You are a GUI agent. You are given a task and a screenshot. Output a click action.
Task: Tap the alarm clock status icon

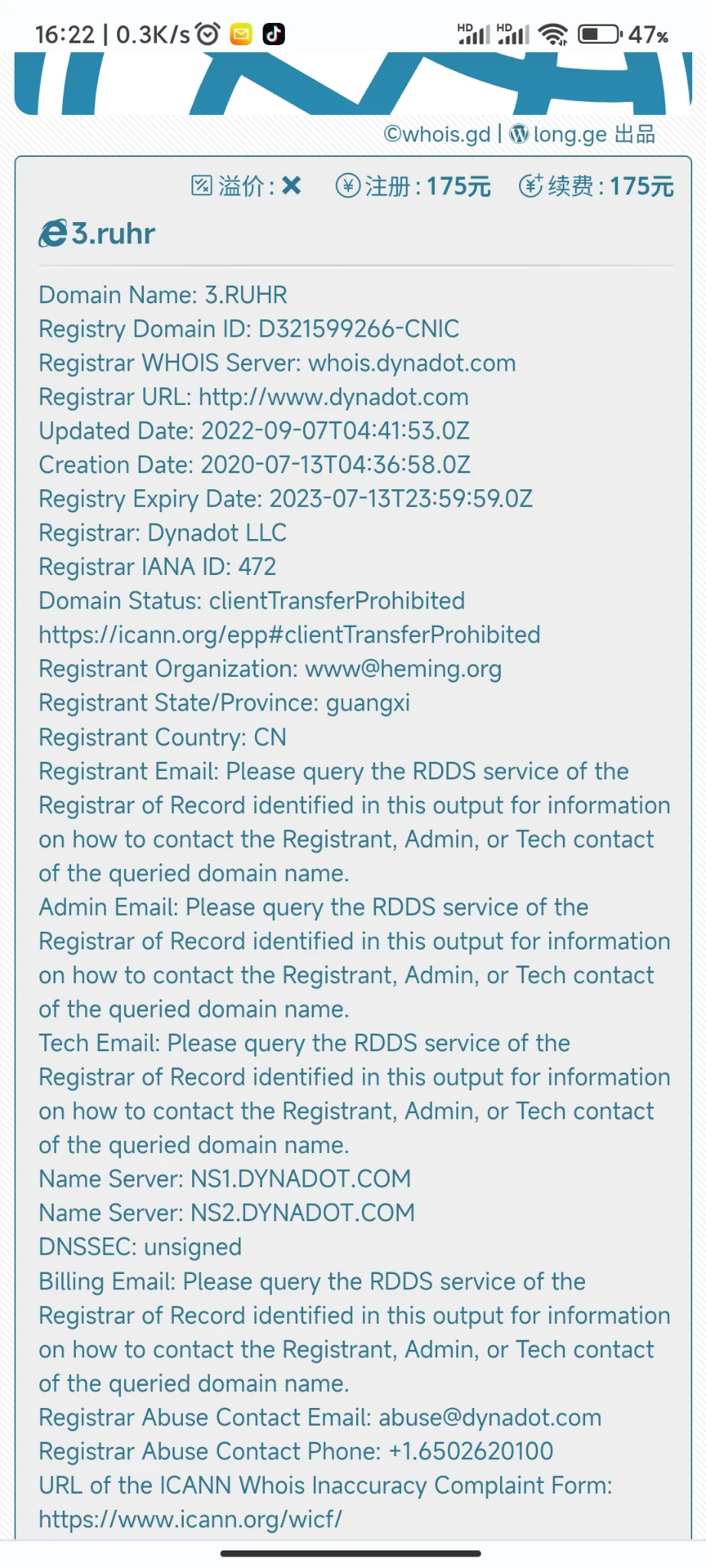click(x=208, y=34)
